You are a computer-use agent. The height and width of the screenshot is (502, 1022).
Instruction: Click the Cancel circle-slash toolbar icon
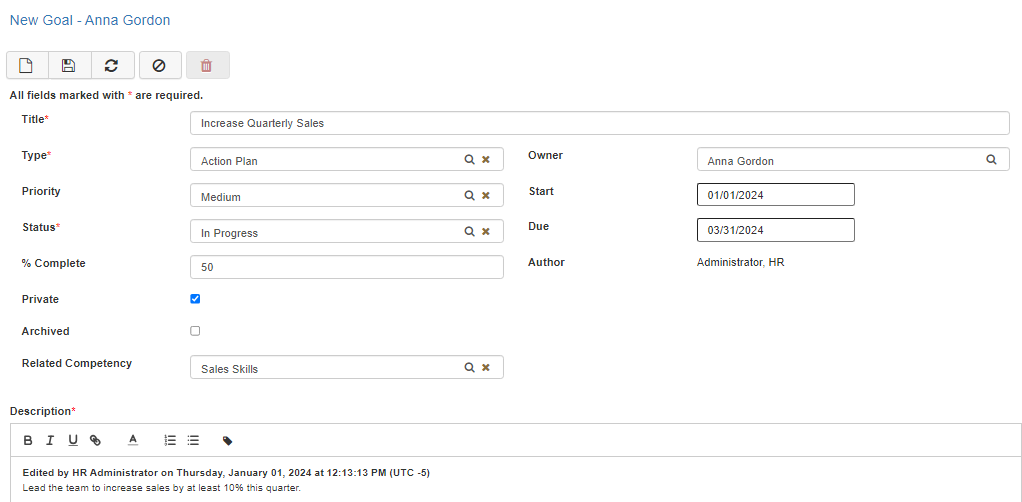point(159,65)
